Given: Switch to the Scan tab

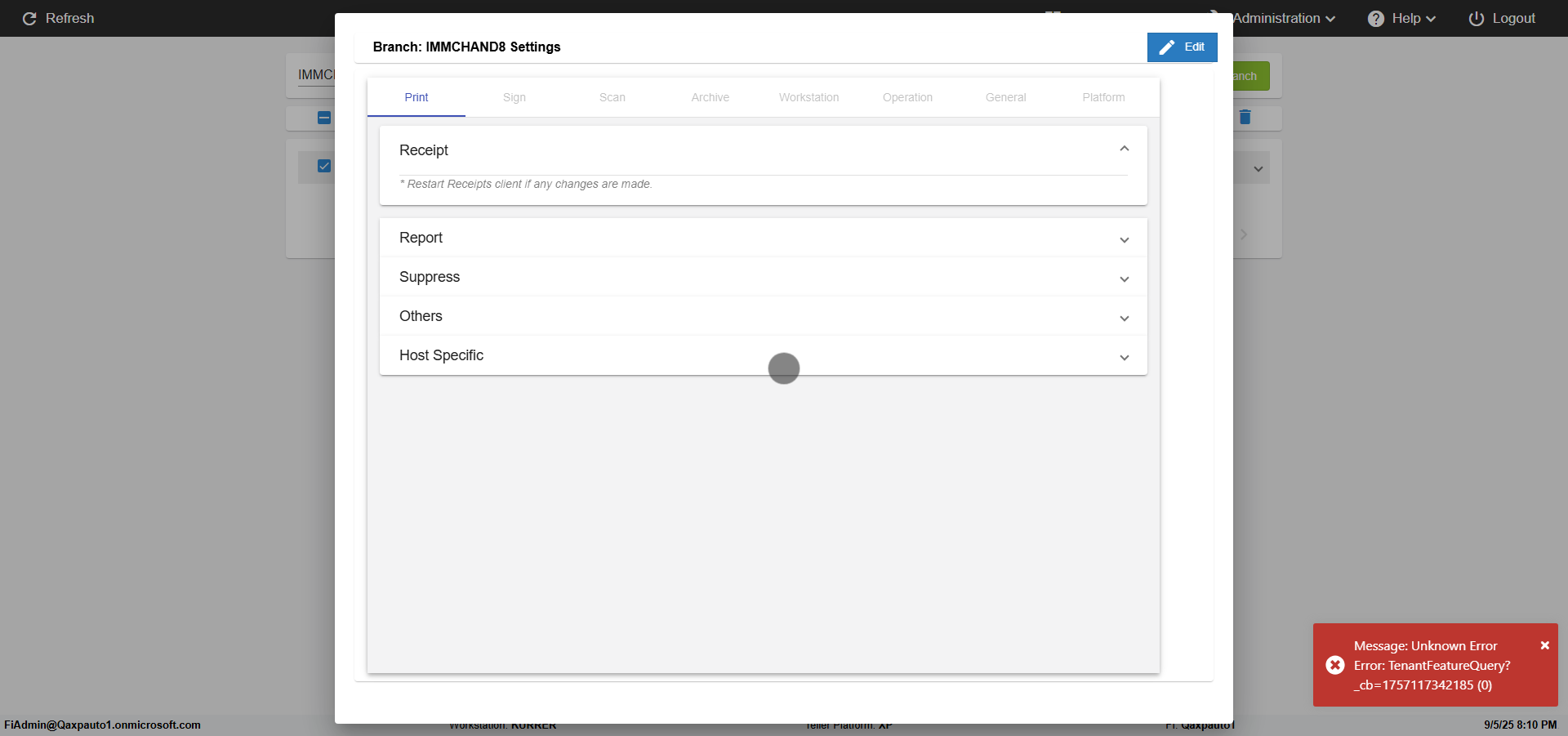Looking at the screenshot, I should click(612, 97).
